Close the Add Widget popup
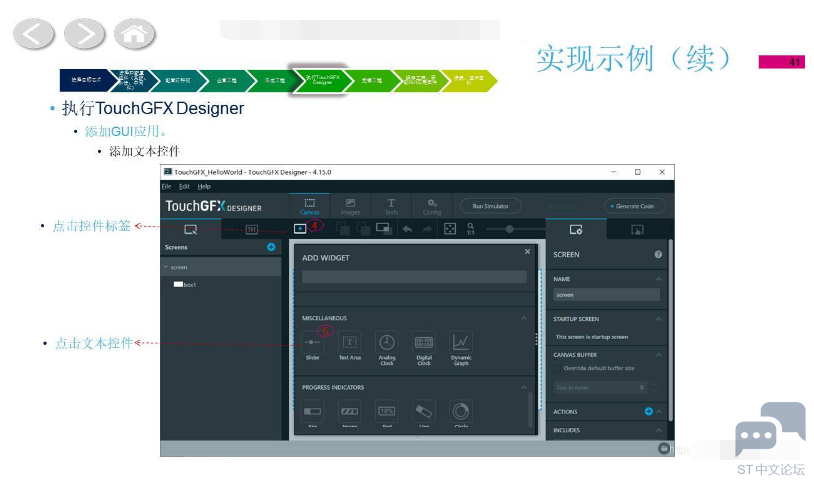The width and height of the screenshot is (814, 485). [x=527, y=251]
